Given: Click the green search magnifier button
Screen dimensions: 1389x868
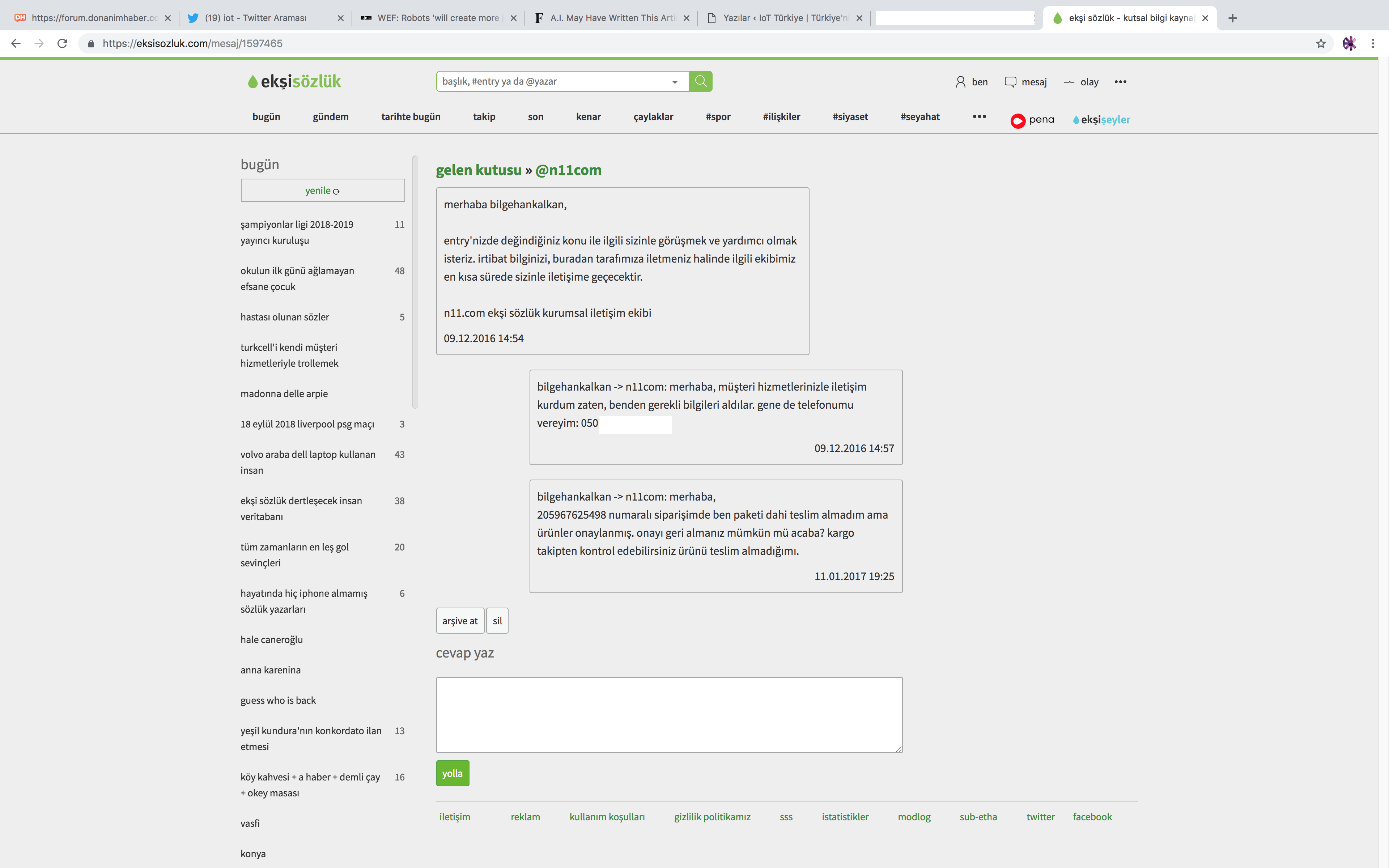Looking at the screenshot, I should [x=700, y=81].
